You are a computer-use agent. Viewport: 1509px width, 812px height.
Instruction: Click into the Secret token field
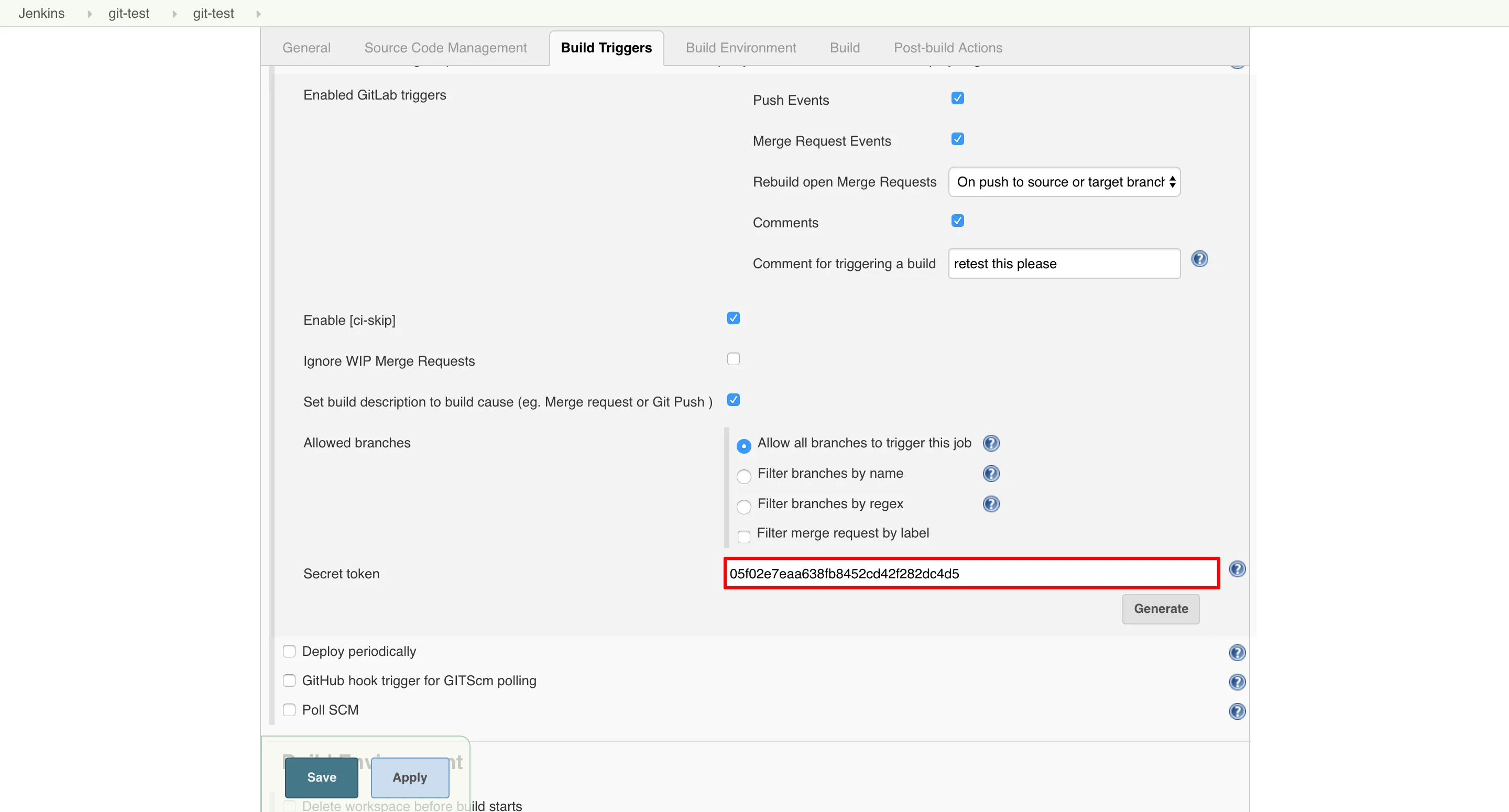coord(971,574)
